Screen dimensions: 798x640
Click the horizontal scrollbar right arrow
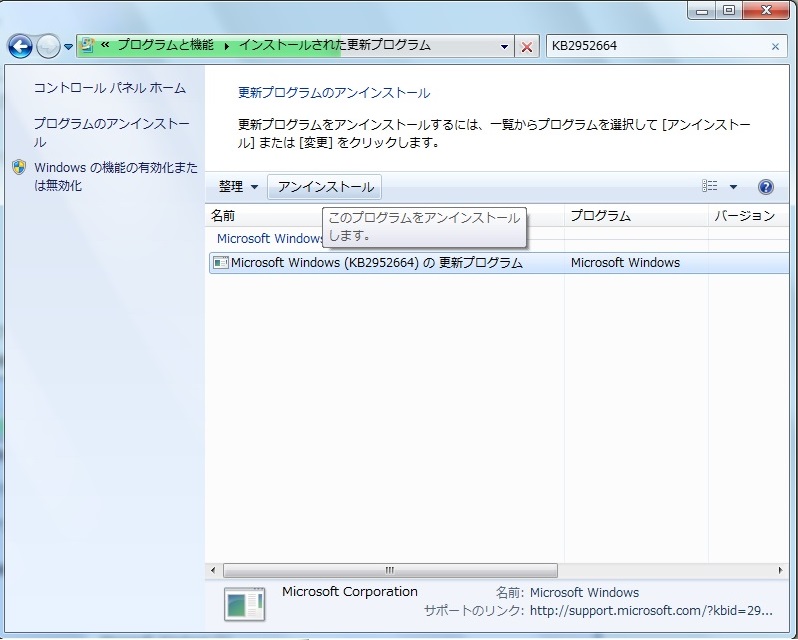(780, 570)
